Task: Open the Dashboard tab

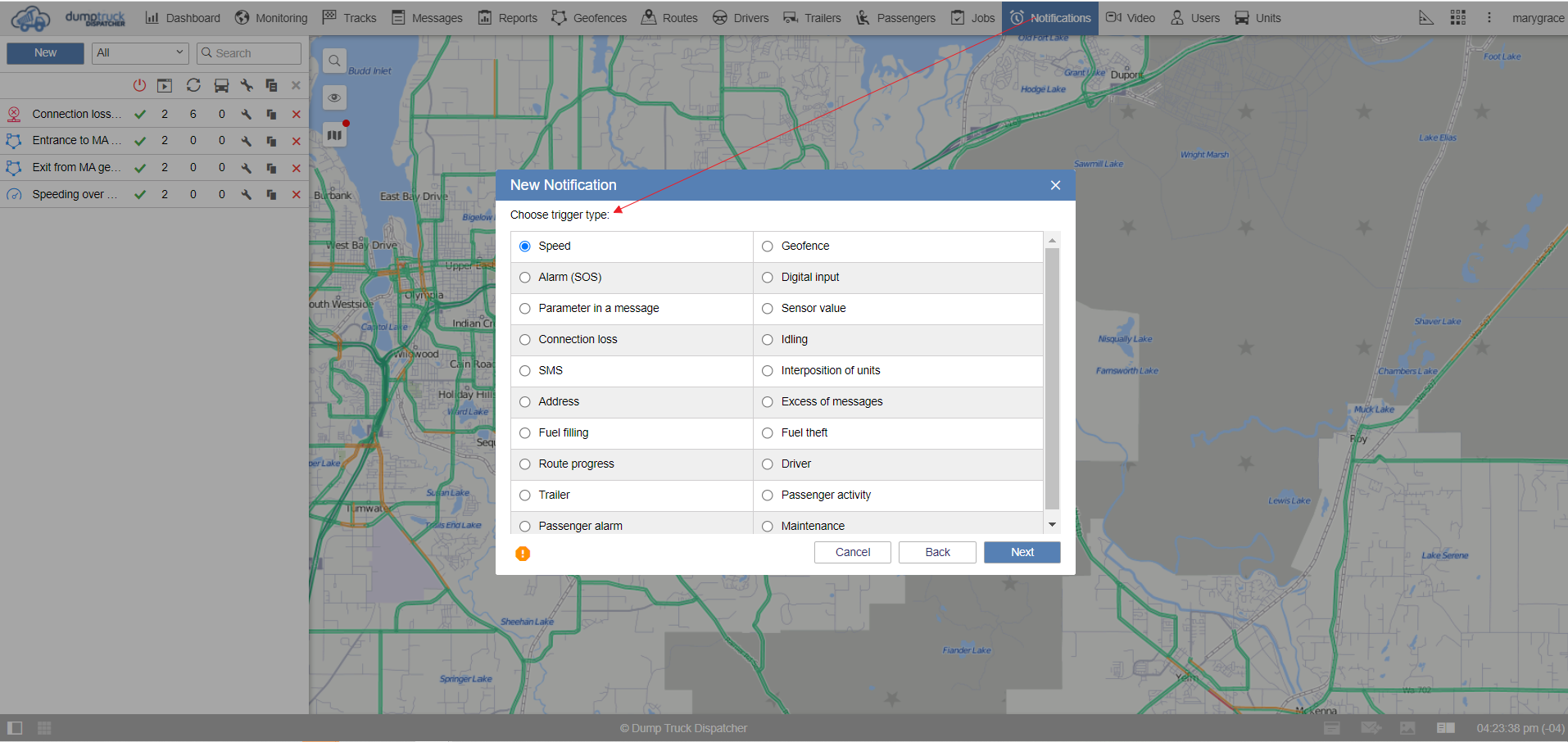Action: click(x=183, y=18)
